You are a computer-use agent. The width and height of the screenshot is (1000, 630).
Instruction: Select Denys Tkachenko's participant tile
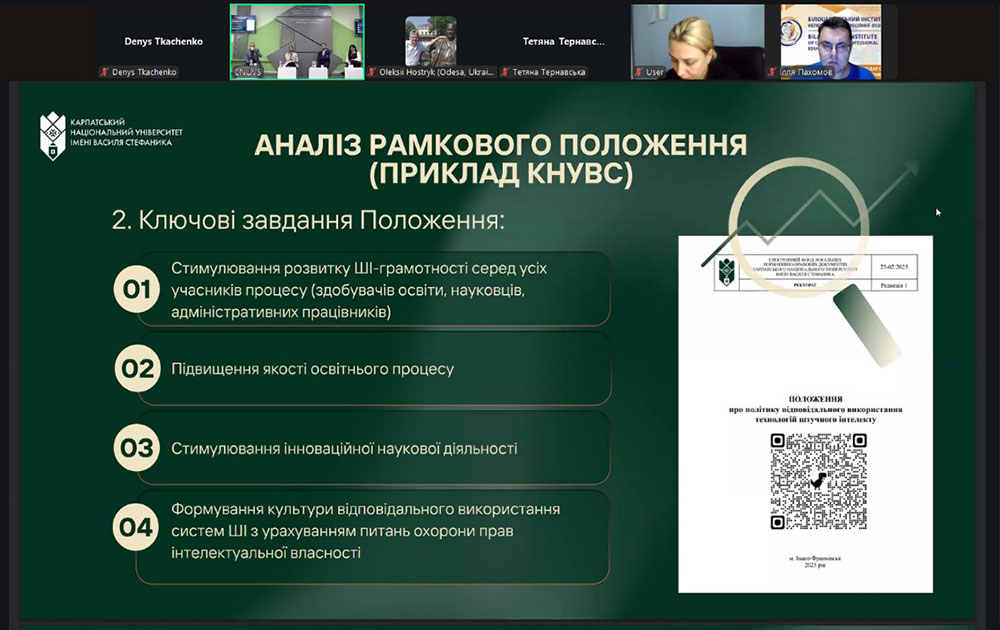[163, 41]
